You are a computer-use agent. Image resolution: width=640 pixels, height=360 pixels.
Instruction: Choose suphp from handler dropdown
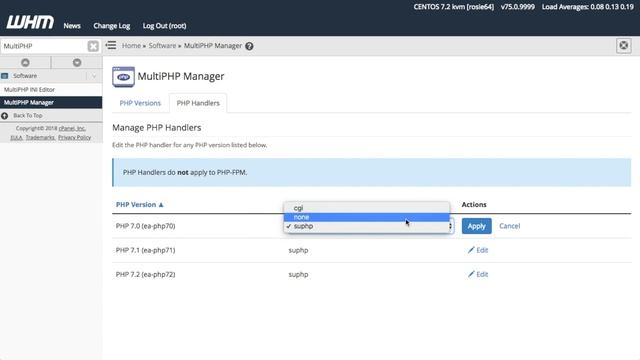[x=367, y=226]
